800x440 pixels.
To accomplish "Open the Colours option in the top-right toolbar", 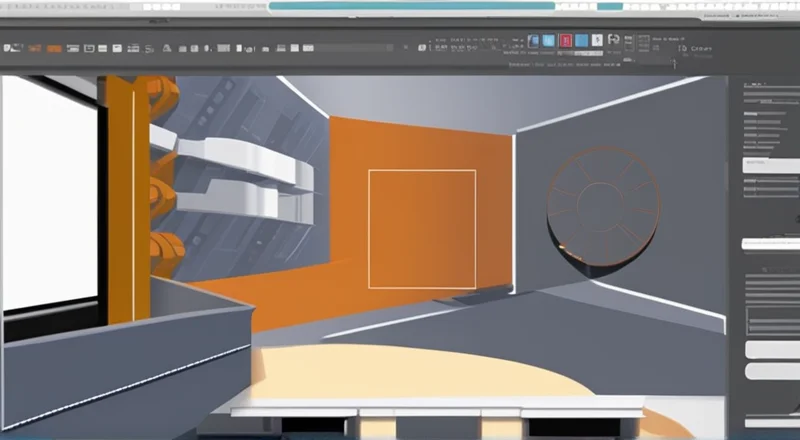I will 700,48.
